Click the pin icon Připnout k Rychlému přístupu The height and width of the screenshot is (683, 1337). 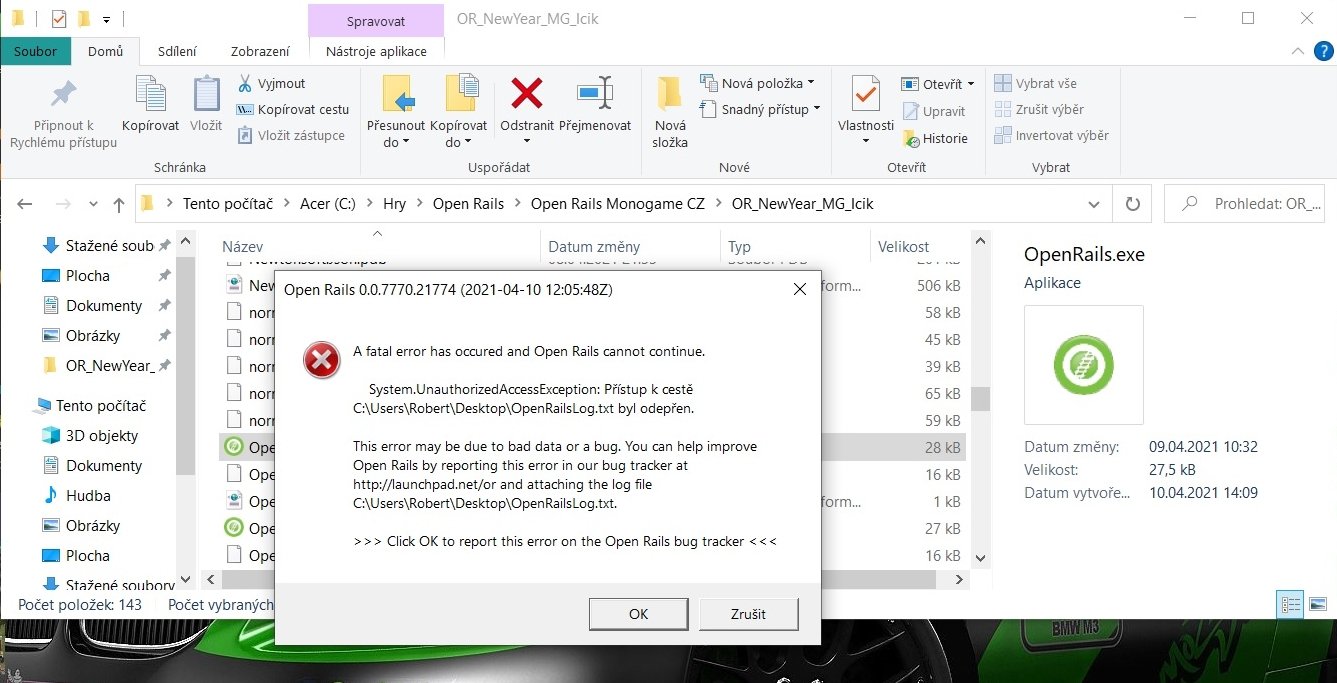click(63, 94)
